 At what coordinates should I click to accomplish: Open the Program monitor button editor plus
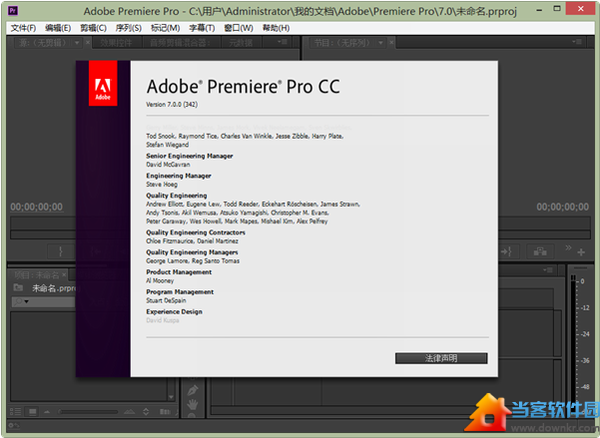click(x=581, y=252)
